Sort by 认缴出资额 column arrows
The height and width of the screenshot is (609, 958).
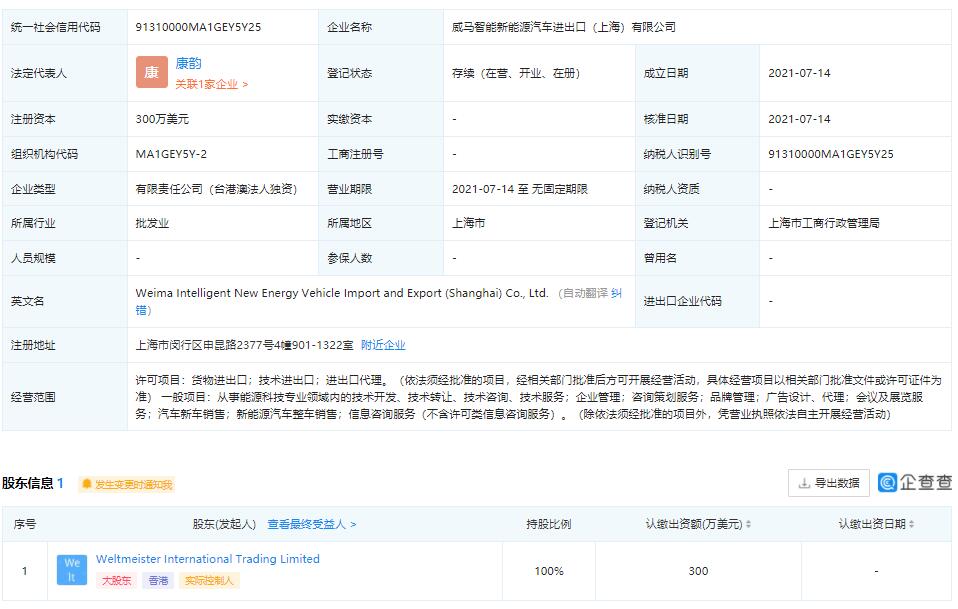(x=749, y=524)
